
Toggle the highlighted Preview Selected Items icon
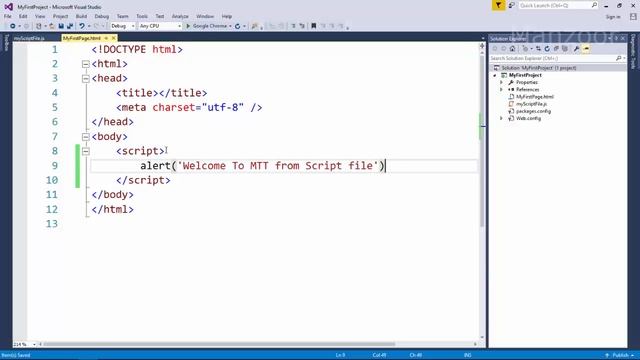[586, 49]
